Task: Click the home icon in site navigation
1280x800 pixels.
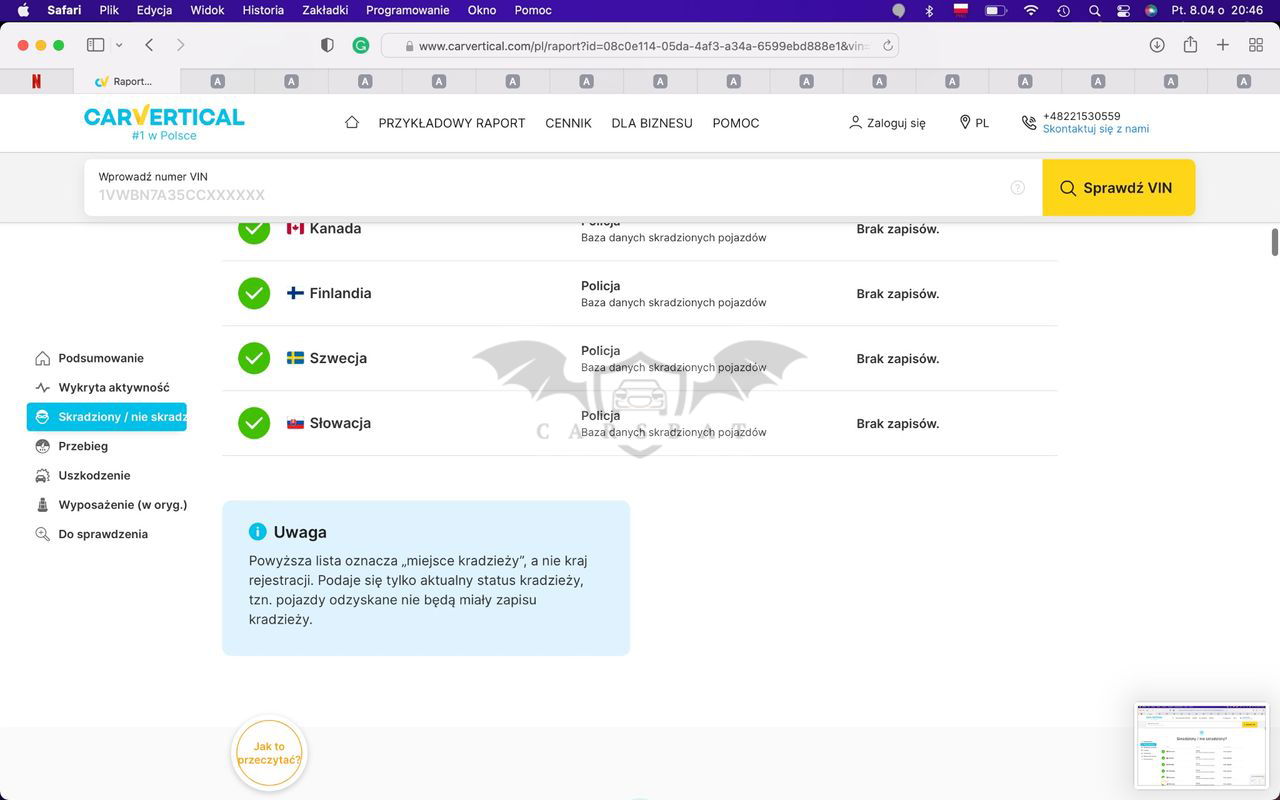Action: coord(351,122)
